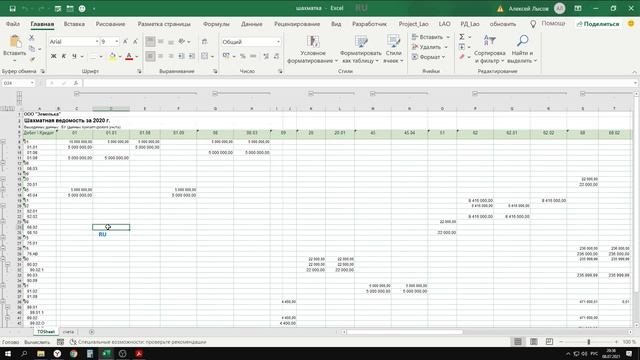Screen dimensions: 640x360
Task: Select the счета worksheet tab
Action: coord(68,332)
